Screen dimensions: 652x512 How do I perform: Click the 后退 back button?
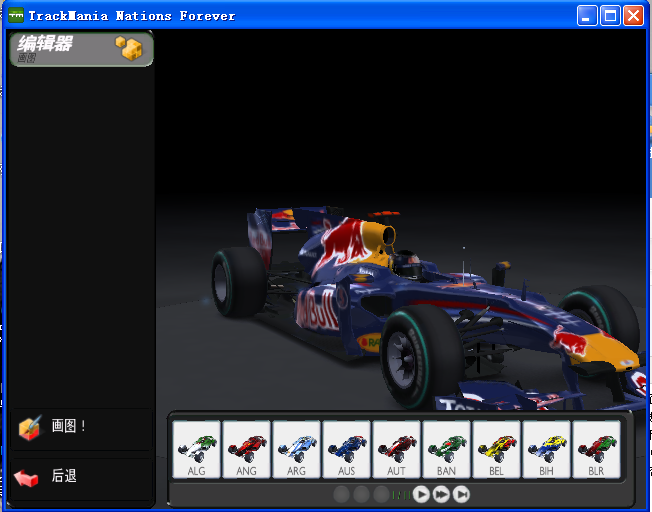82,479
